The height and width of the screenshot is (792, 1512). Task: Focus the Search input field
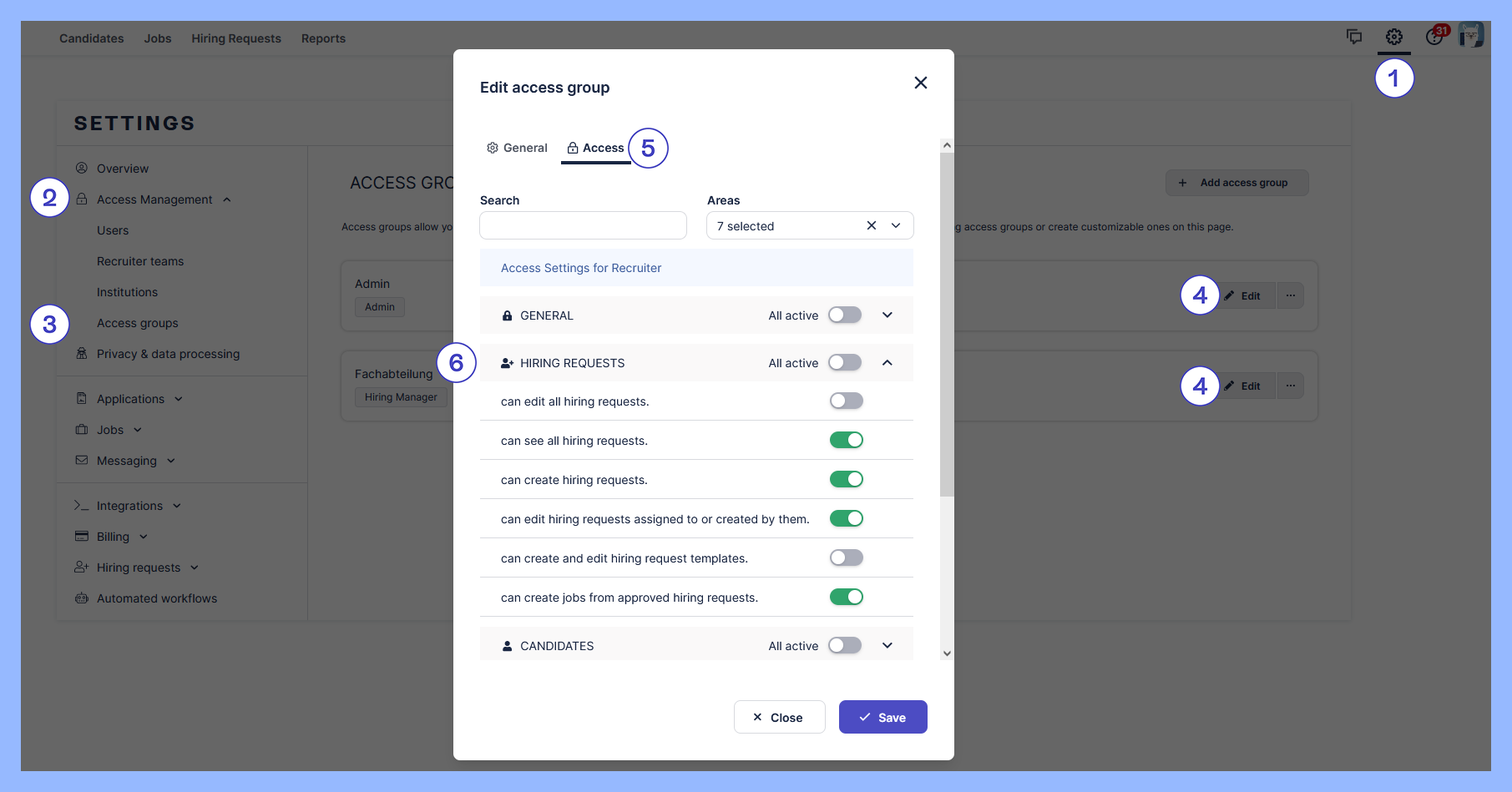tap(583, 226)
